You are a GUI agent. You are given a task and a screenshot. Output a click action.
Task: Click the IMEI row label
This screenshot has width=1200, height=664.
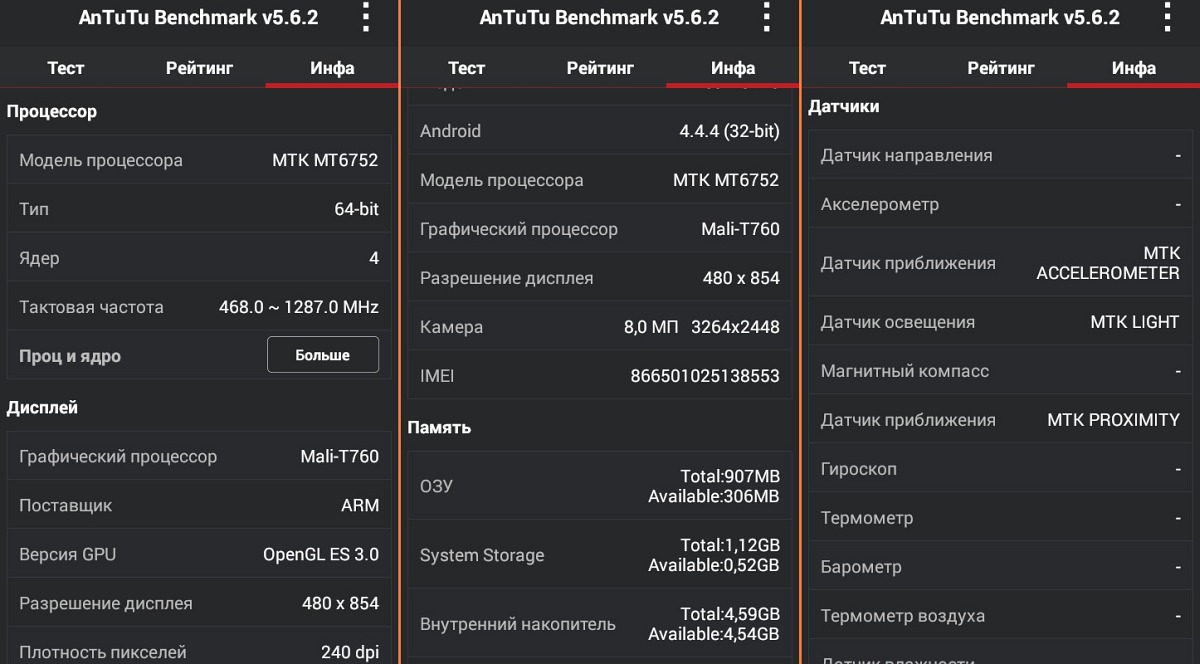(x=437, y=376)
